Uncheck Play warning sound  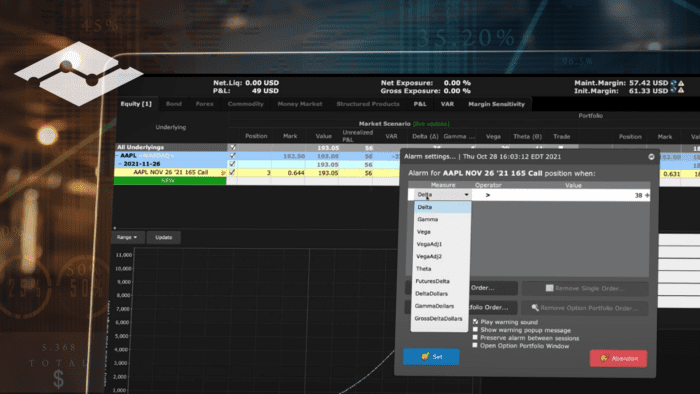coord(475,322)
